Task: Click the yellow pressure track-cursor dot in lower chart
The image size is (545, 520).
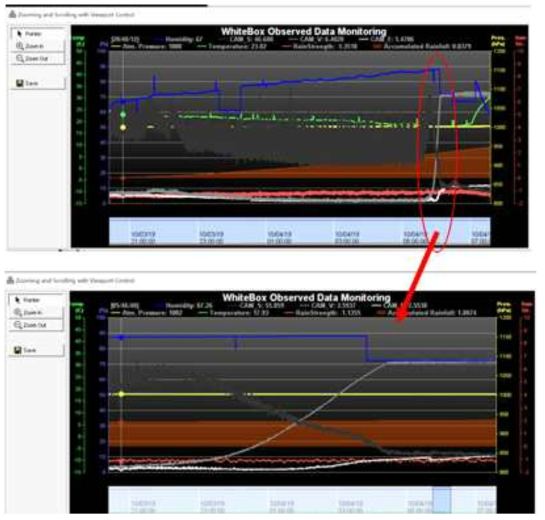Action: point(121,394)
